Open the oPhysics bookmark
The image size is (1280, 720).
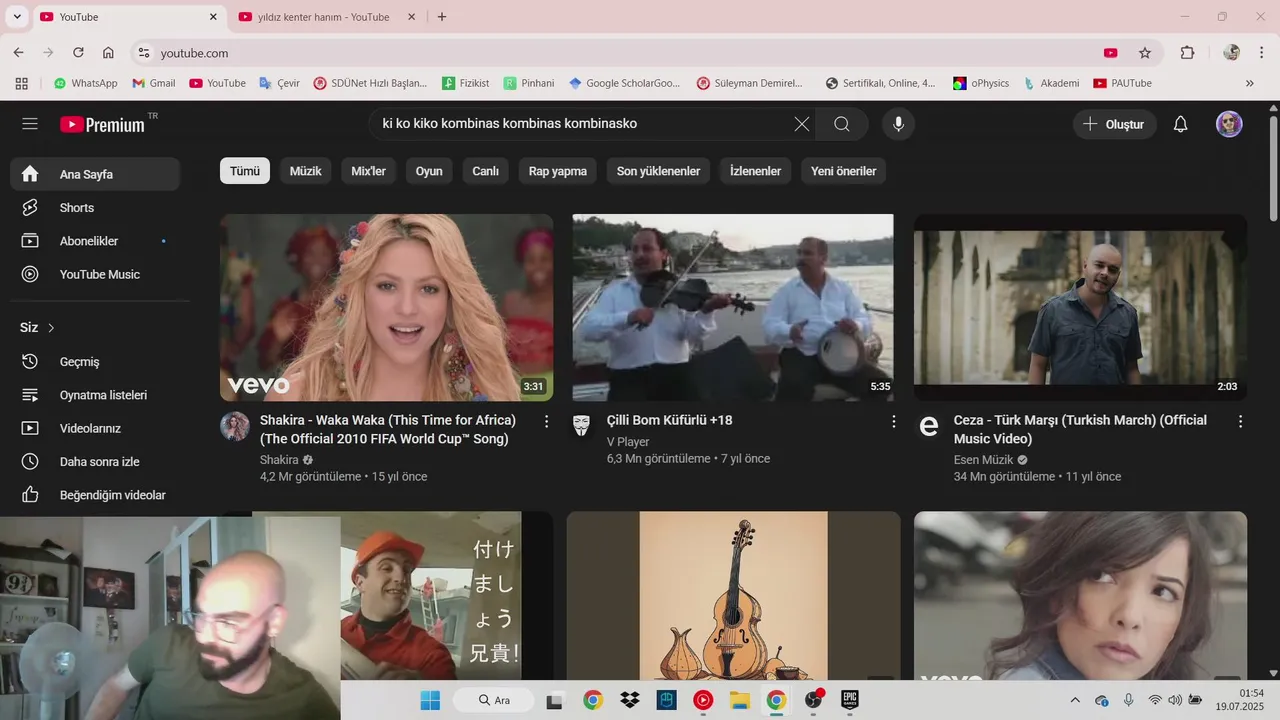[981, 83]
